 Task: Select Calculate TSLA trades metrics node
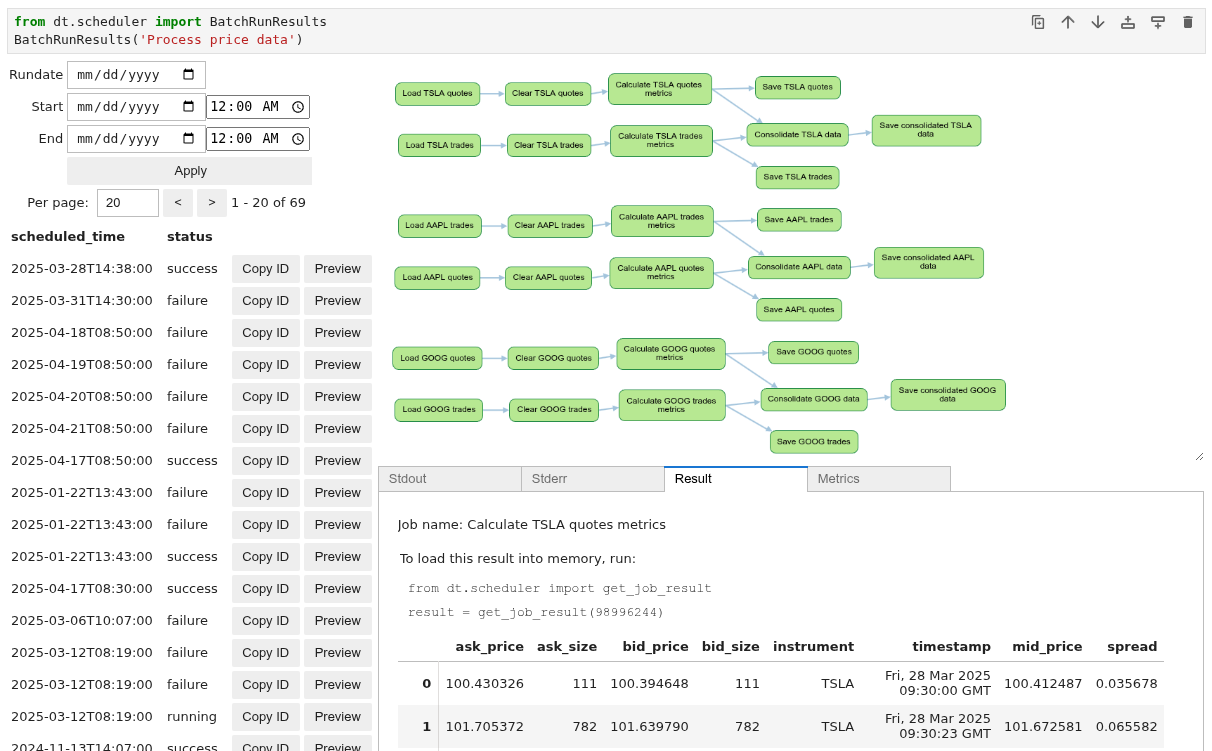click(661, 141)
